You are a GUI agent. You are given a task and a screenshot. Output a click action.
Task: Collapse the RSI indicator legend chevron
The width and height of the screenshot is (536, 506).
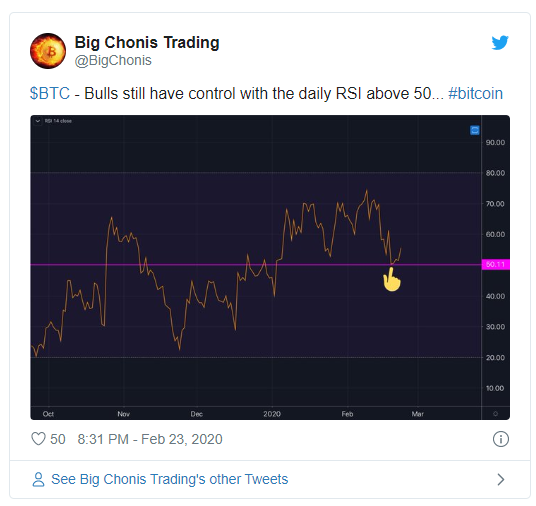click(38, 121)
